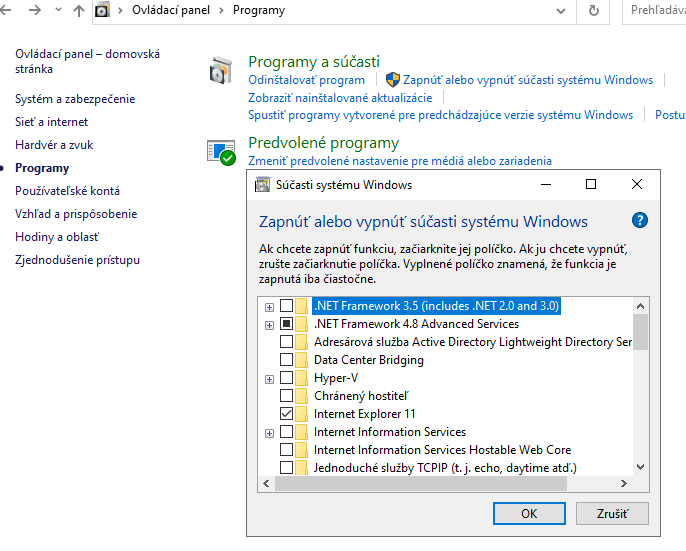Click Súčasti systému Windows title bar icon
Image resolution: width=686 pixels, height=551 pixels.
click(x=262, y=185)
